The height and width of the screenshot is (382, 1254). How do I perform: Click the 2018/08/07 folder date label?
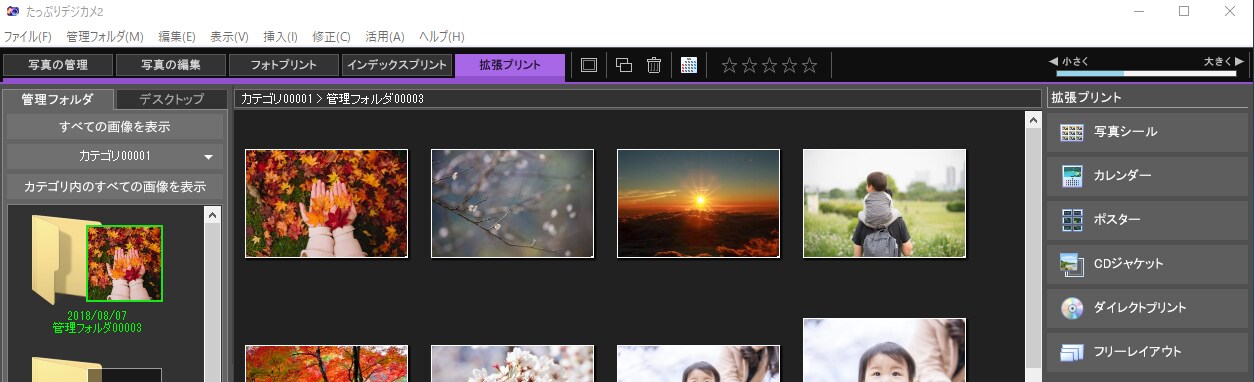(x=97, y=315)
